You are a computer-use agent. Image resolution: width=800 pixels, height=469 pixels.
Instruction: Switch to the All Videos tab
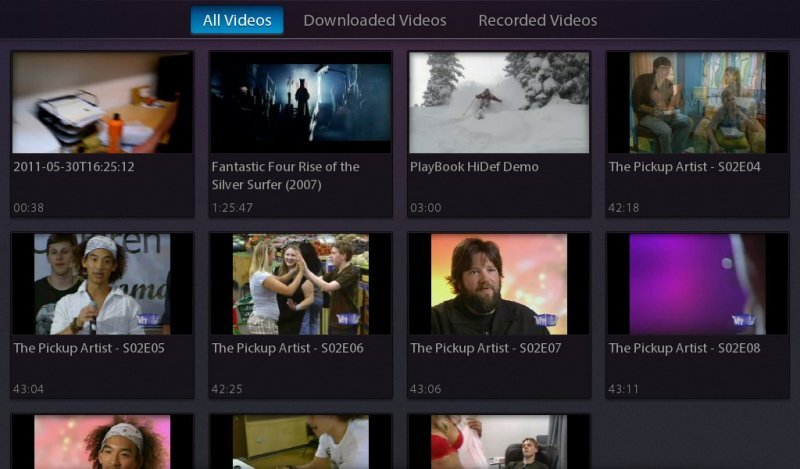(237, 20)
